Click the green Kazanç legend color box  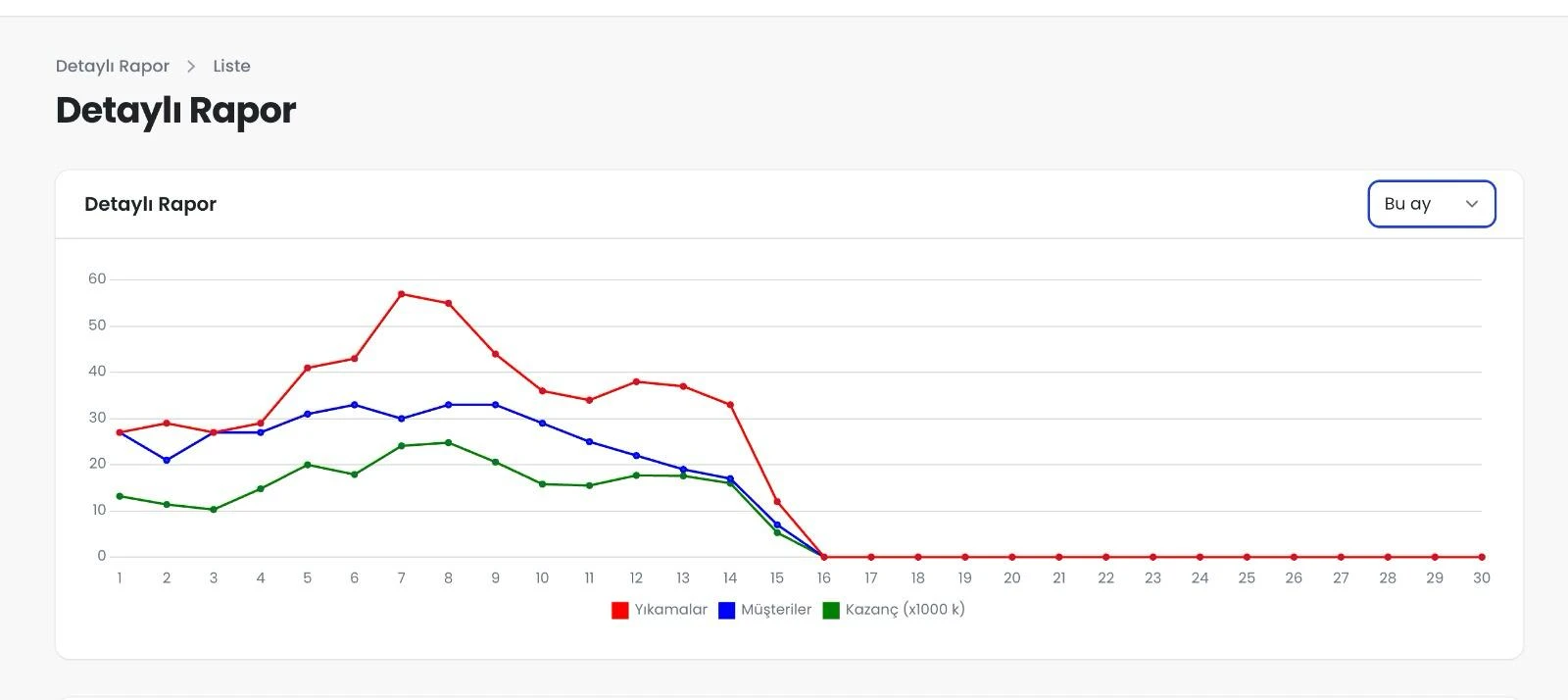tap(831, 610)
